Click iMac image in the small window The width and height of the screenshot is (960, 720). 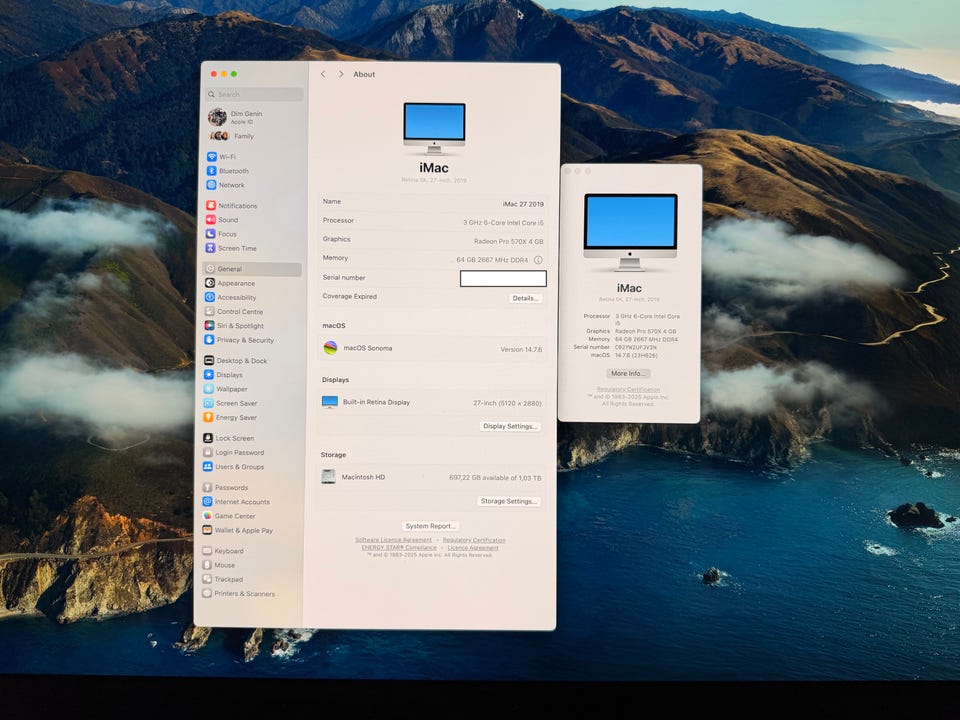pos(630,232)
